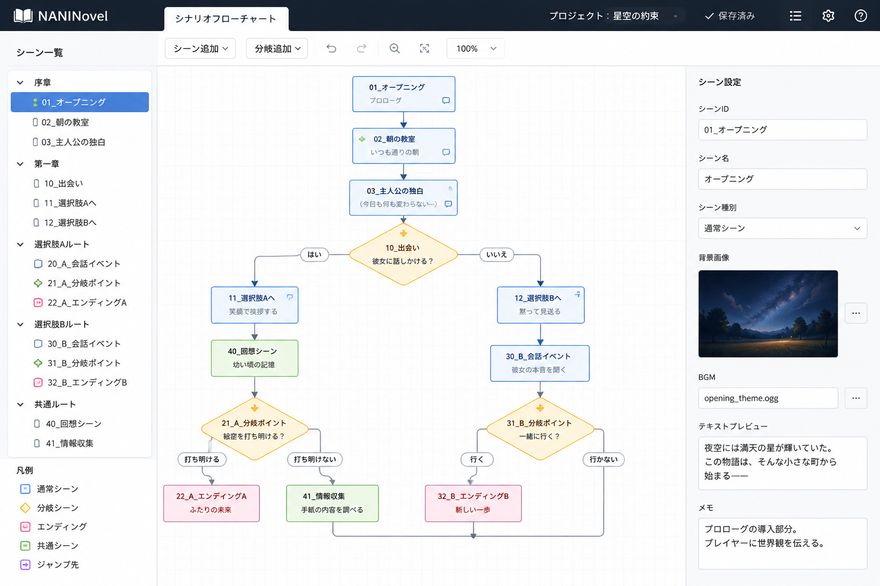Screen dimensions: 880x586
Task: Click the undo arrow icon
Action: [x=331, y=49]
